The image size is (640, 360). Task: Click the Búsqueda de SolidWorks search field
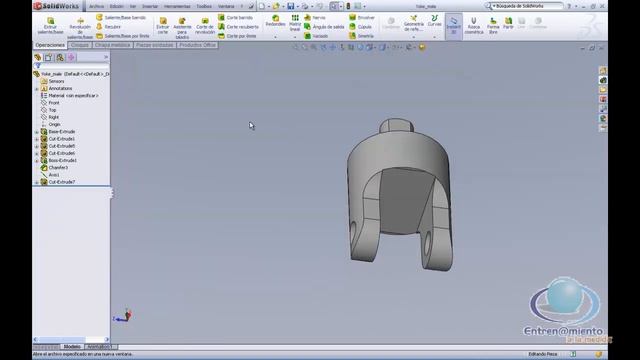pyautogui.click(x=527, y=6)
